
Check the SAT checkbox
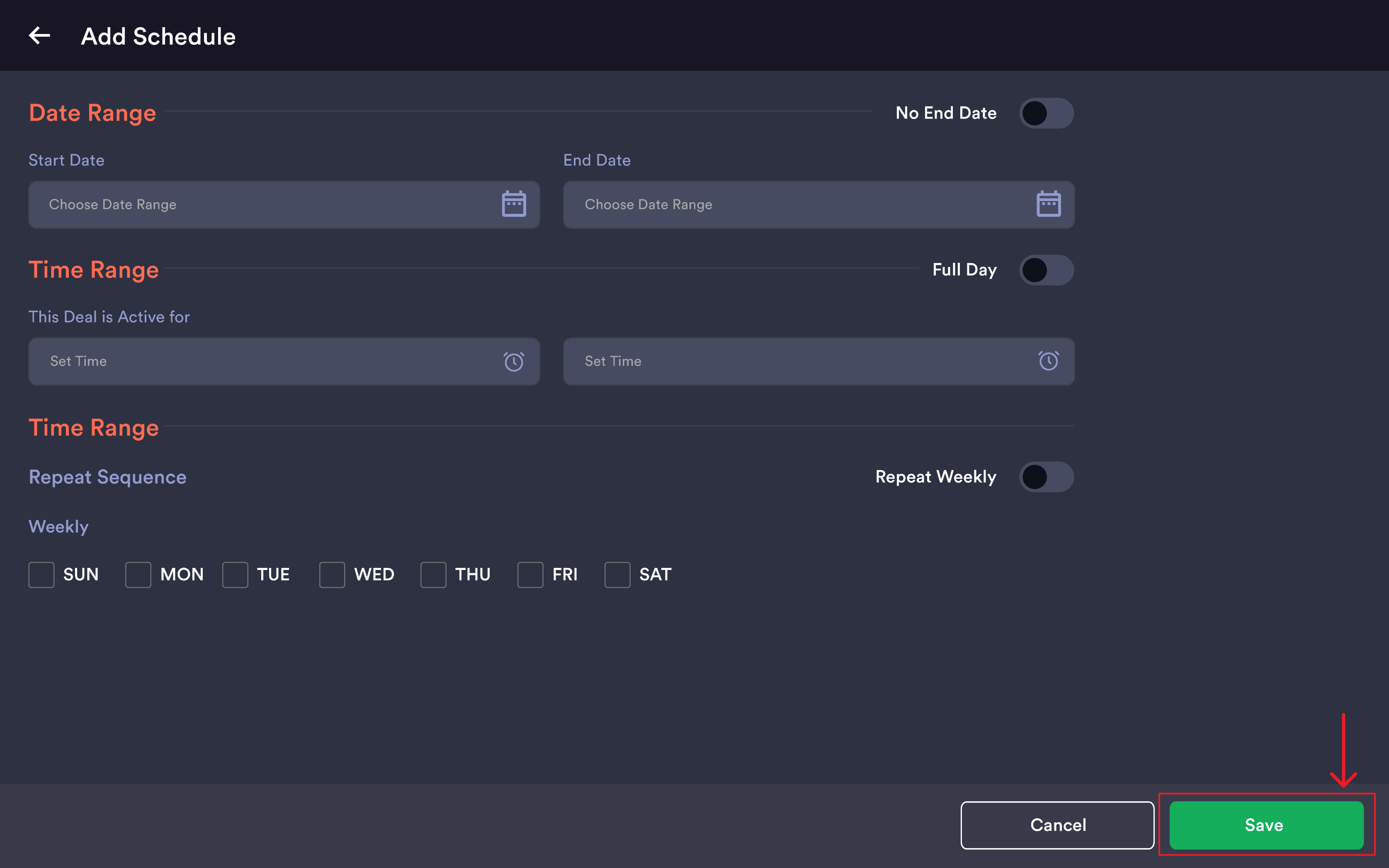coord(618,575)
